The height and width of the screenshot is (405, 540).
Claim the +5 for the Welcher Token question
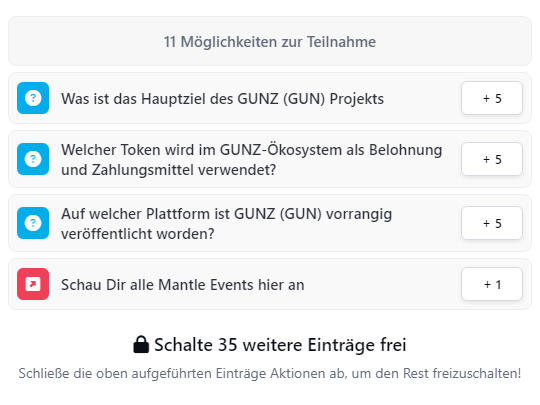pos(492,159)
